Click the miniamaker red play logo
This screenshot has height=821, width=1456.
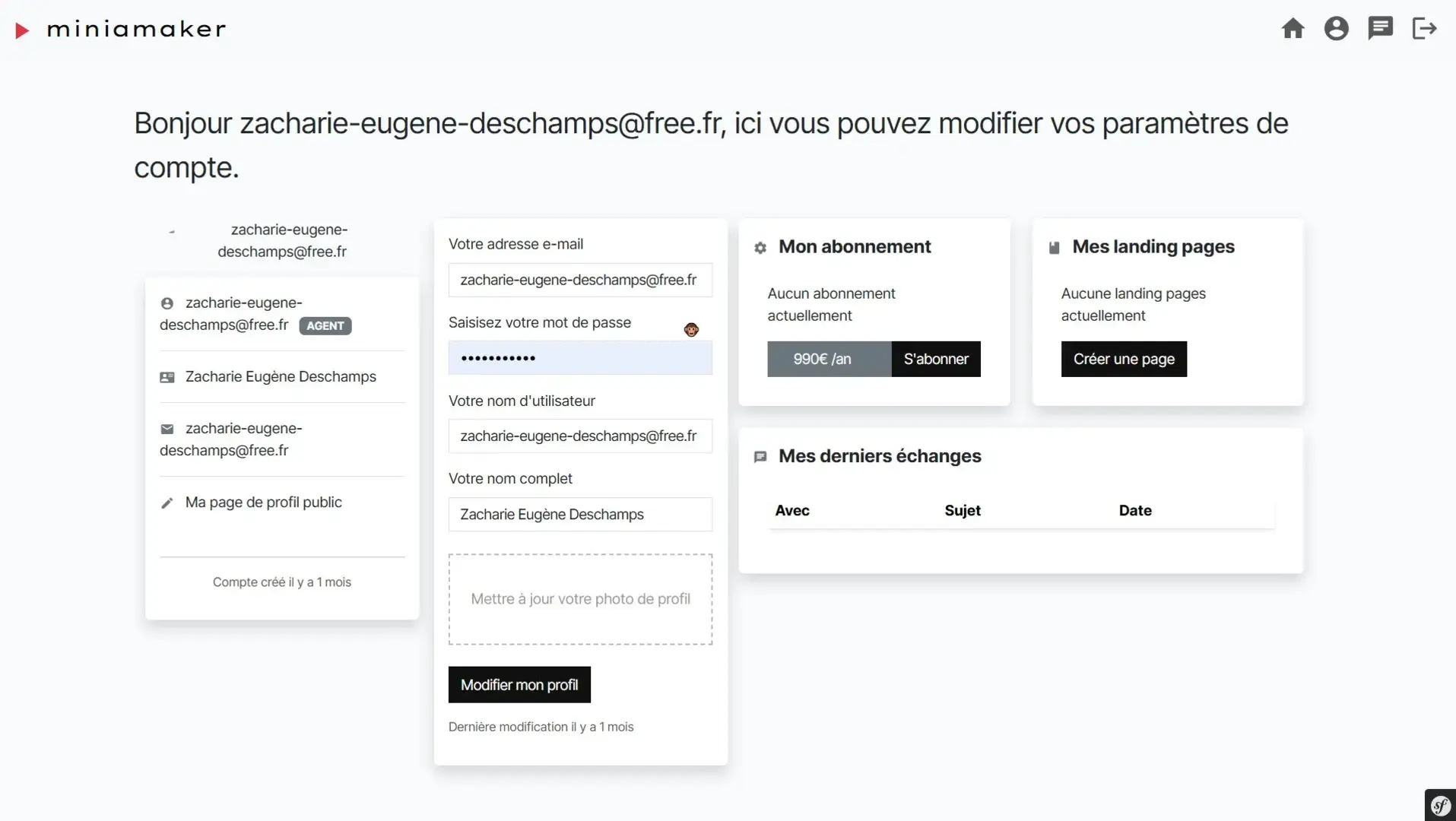(x=22, y=30)
